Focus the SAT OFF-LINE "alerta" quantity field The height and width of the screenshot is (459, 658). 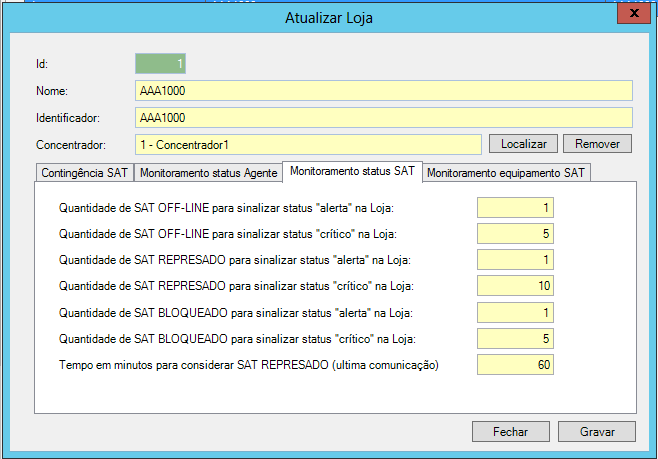pyautogui.click(x=515, y=208)
